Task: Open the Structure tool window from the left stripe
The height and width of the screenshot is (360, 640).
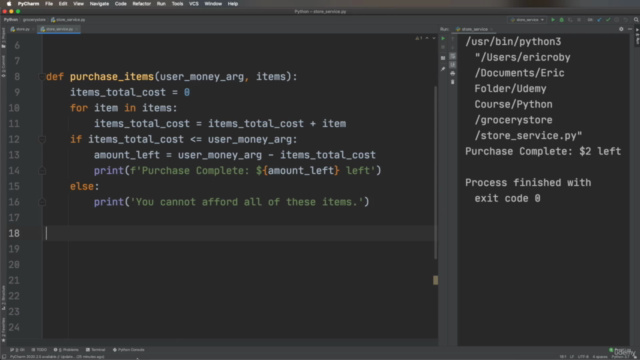Action: point(3,297)
